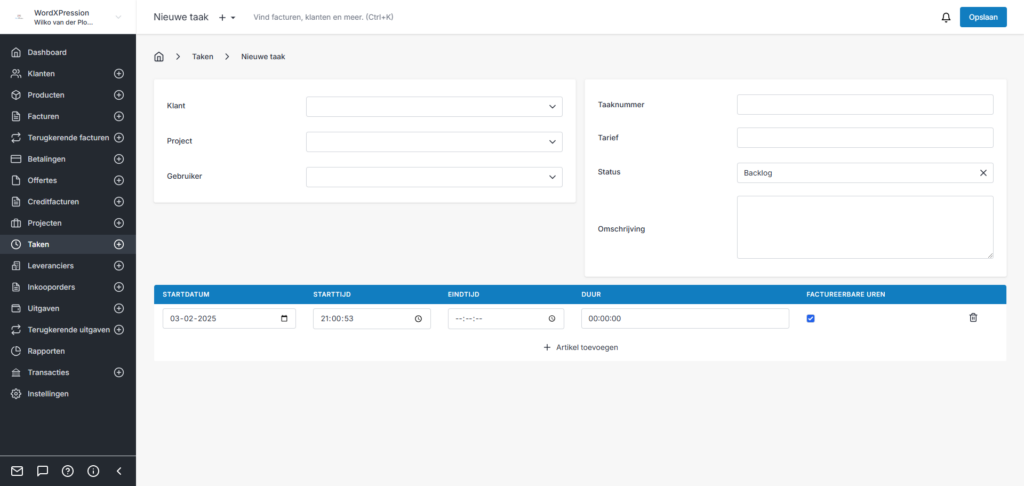This screenshot has width=1024, height=486.
Task: Open Transacties in sidebar
Action: (x=48, y=372)
